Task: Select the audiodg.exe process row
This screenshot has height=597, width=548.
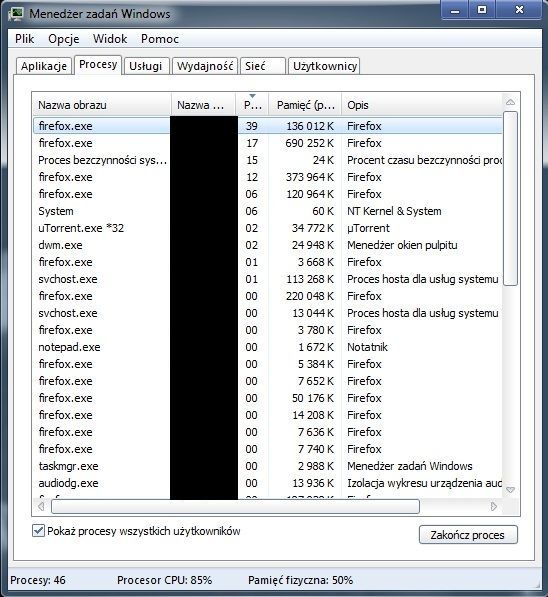Action: (x=268, y=483)
